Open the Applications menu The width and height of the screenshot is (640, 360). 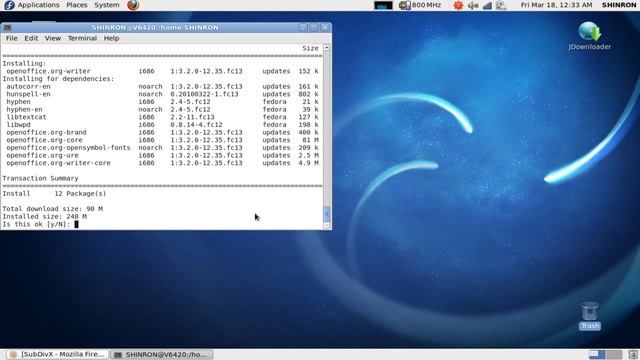(x=38, y=5)
